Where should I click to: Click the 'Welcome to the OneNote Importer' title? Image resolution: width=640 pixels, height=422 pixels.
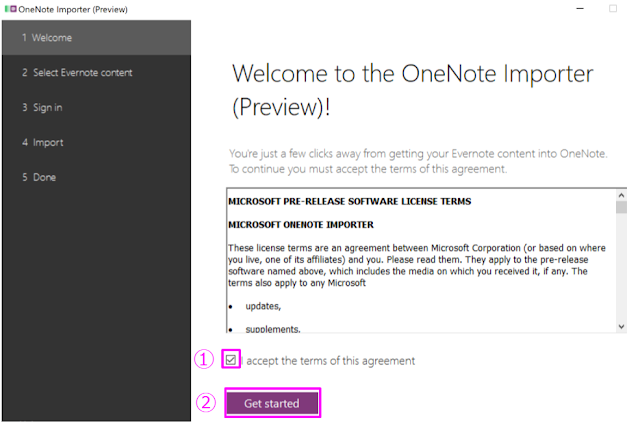412,90
